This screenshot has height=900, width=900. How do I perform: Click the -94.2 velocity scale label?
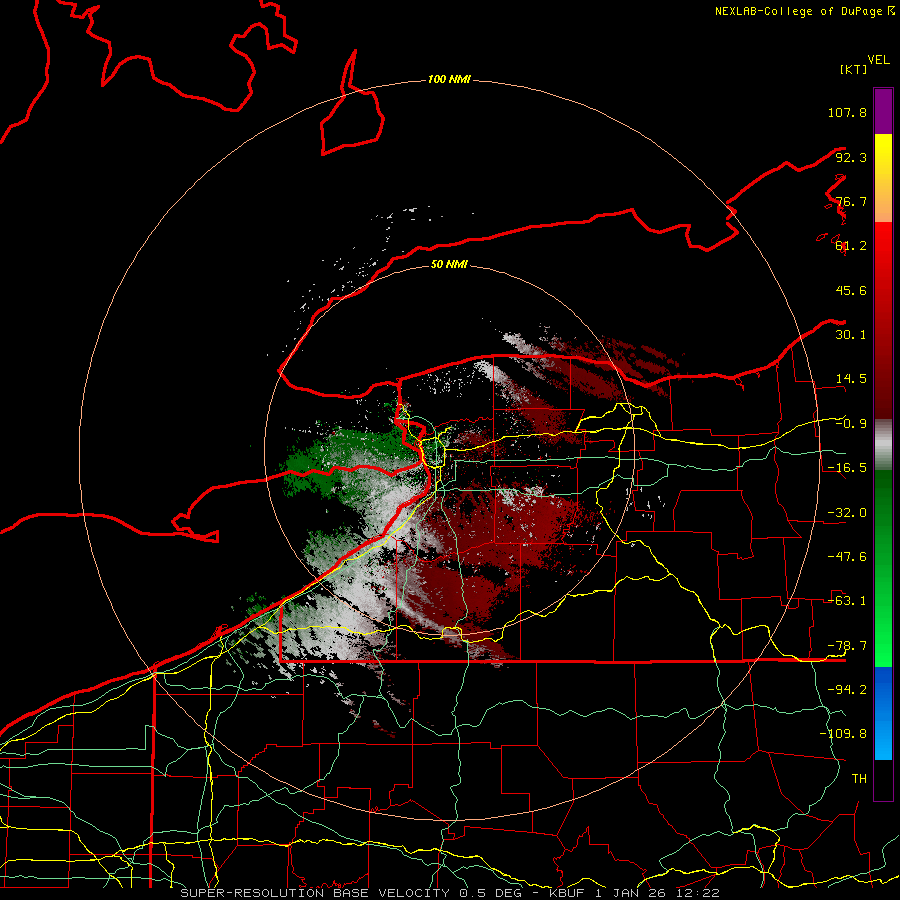[x=847, y=690]
